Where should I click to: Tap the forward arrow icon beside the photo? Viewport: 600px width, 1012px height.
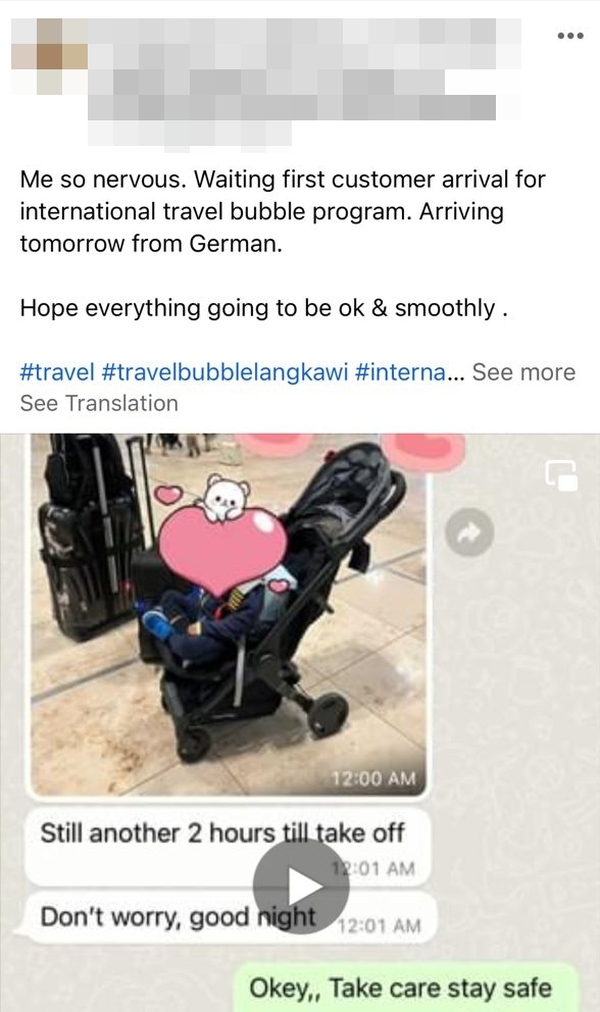[x=469, y=532]
